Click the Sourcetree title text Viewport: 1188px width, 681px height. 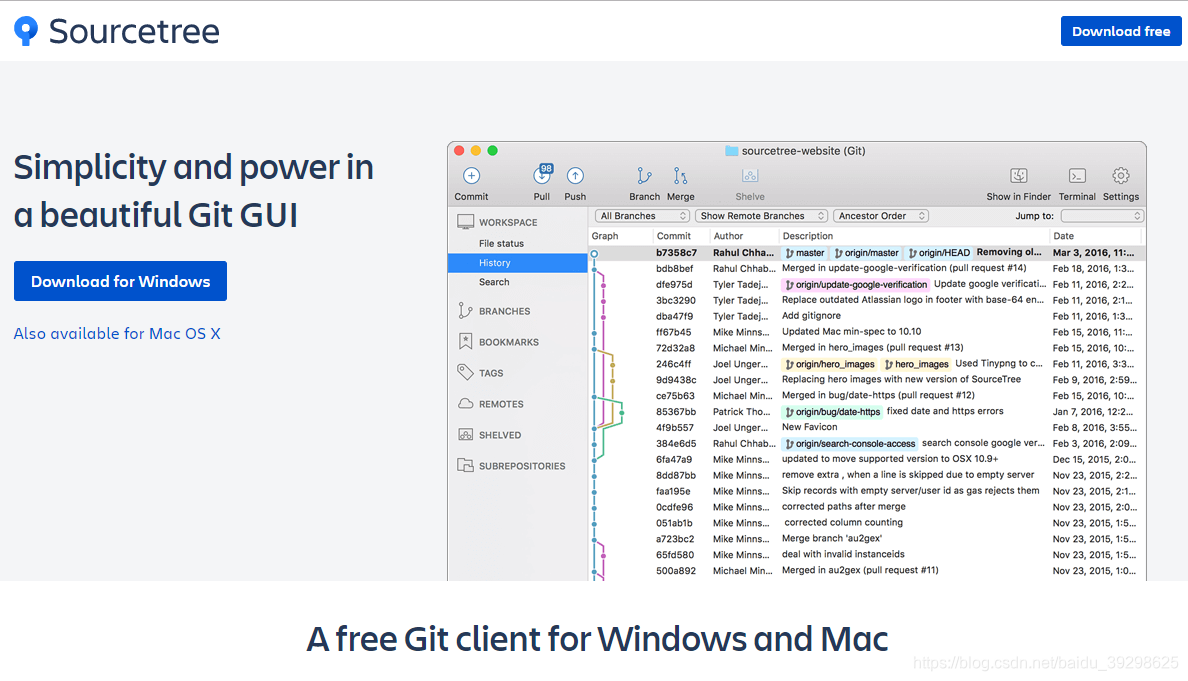tap(134, 31)
